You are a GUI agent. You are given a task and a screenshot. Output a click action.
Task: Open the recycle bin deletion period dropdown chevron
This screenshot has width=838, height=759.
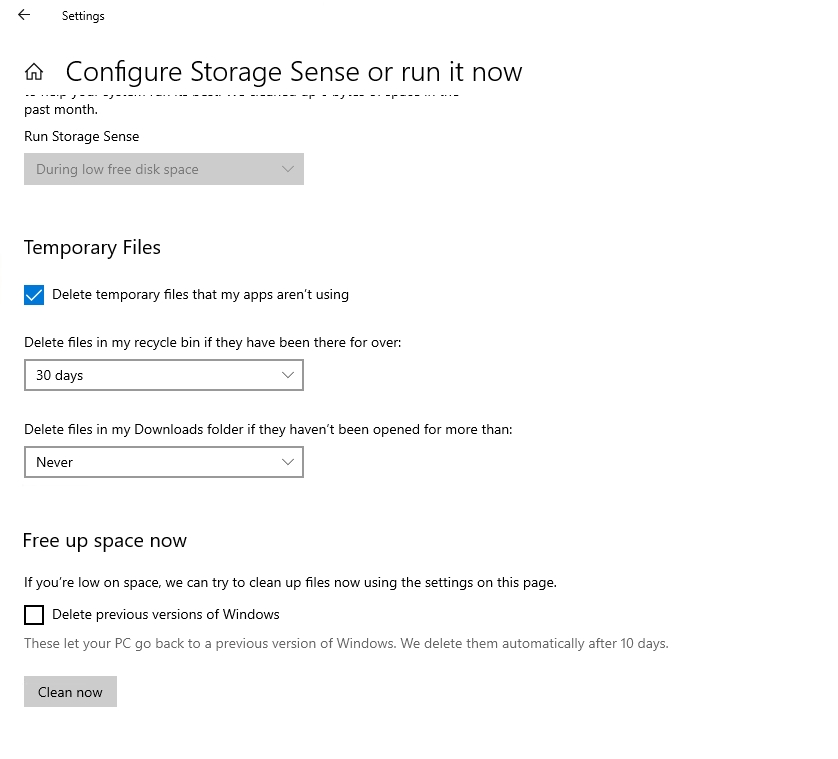(288, 375)
